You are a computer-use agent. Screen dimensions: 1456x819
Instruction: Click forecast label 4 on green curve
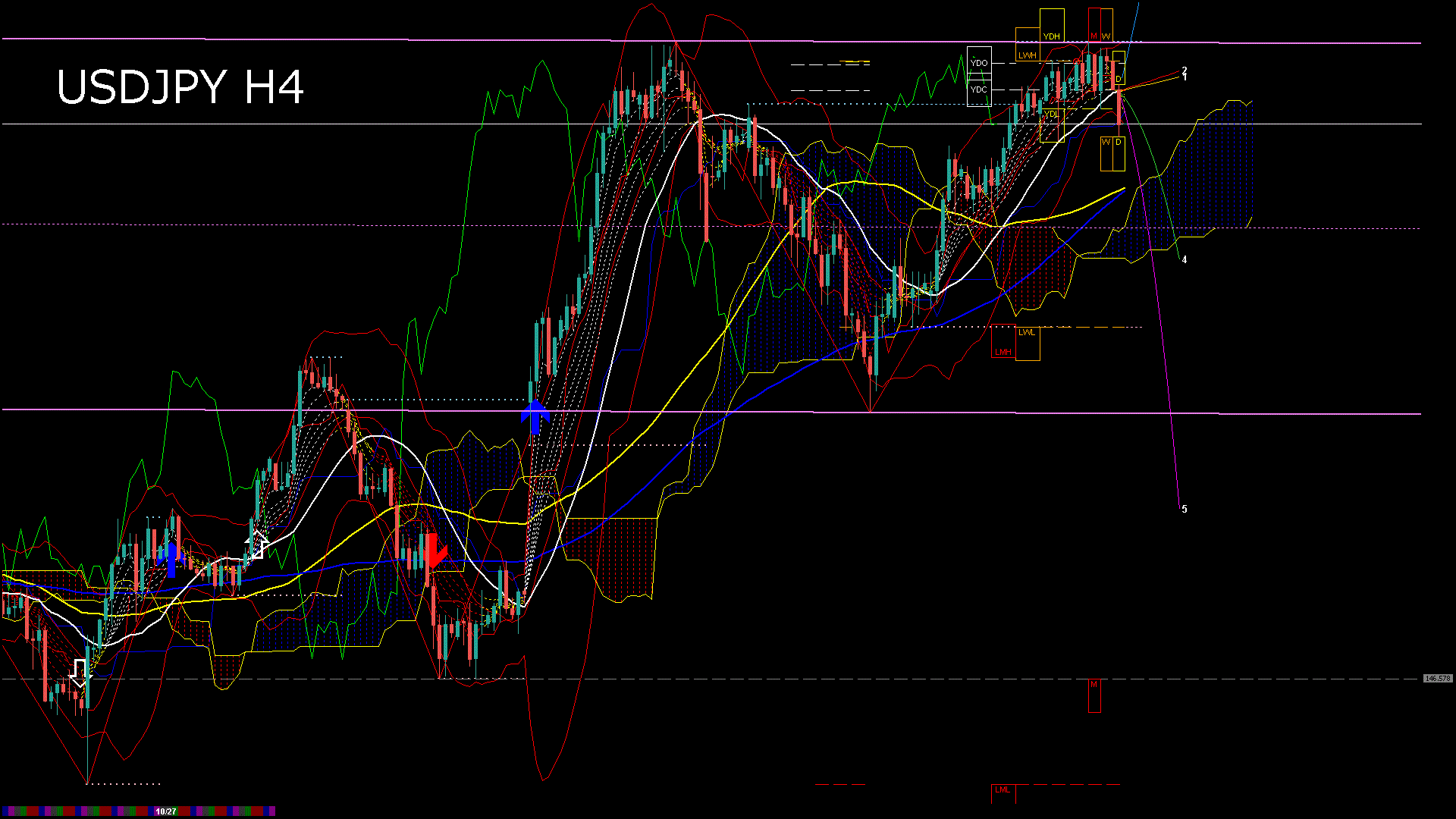tap(1185, 260)
